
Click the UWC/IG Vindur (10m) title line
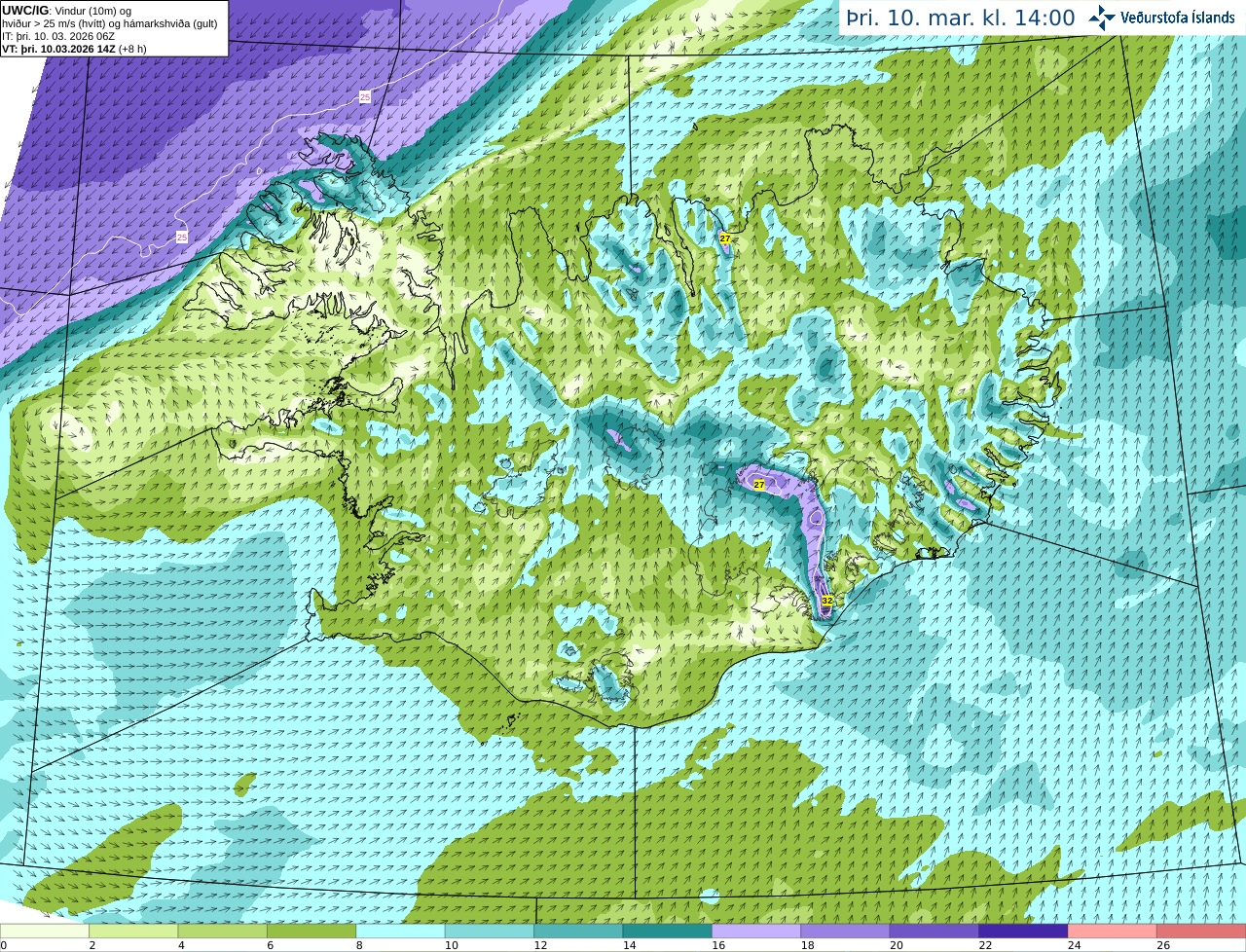click(x=67, y=11)
